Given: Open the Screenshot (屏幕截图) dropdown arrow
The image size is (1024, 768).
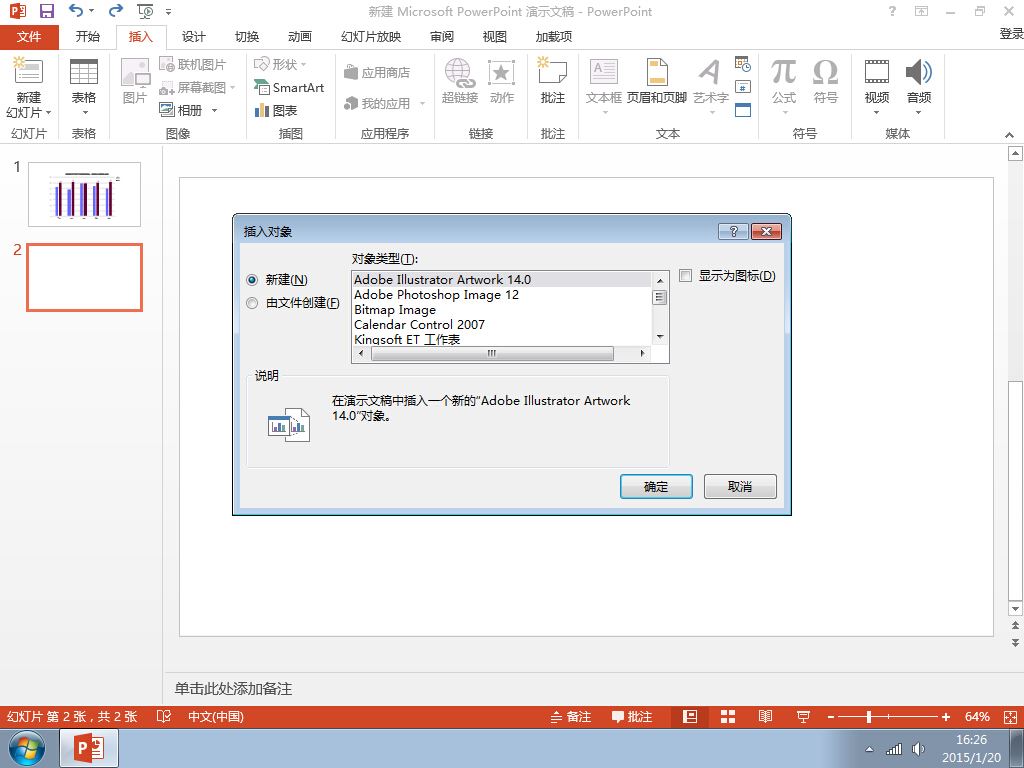Looking at the screenshot, I should [x=232, y=88].
